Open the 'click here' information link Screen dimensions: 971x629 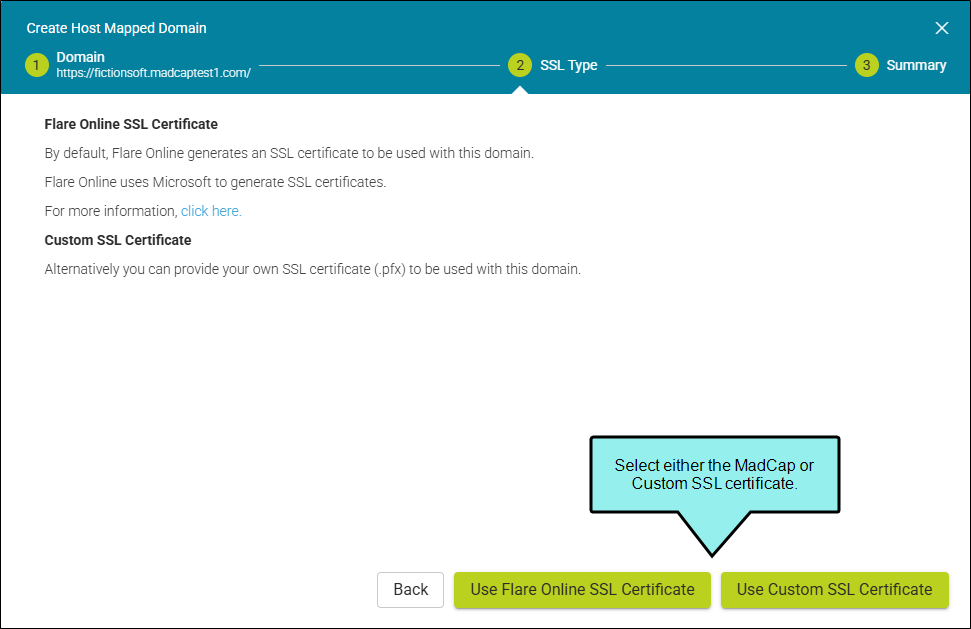(211, 211)
